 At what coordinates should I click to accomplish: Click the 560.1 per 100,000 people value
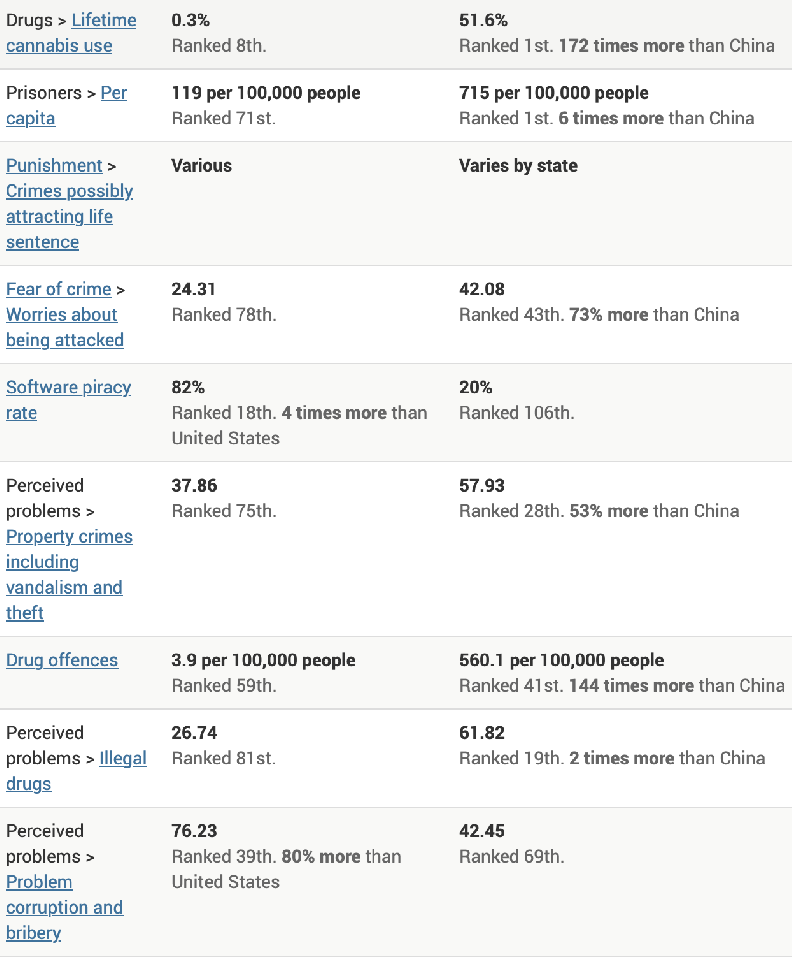(561, 660)
